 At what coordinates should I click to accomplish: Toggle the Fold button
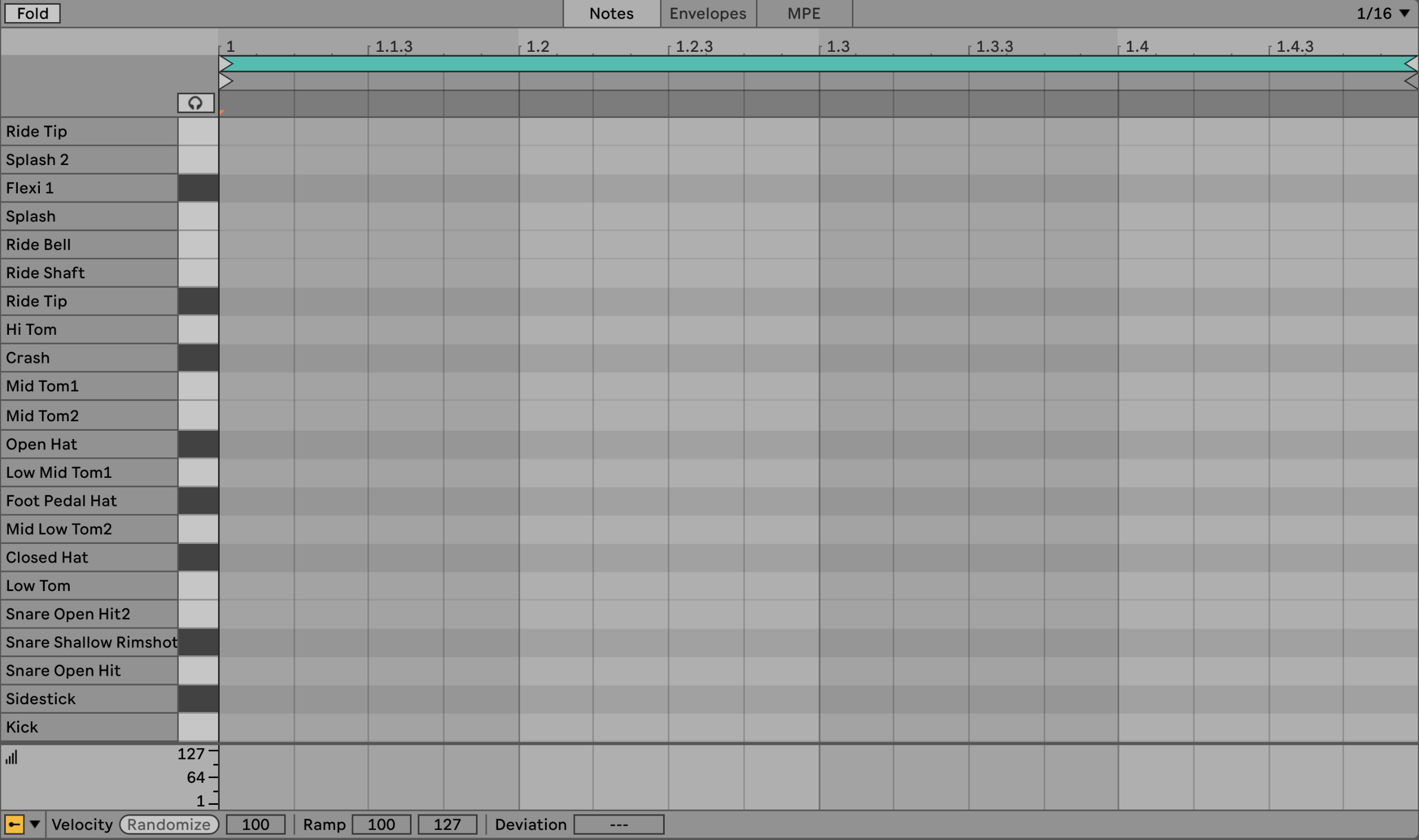(32, 13)
